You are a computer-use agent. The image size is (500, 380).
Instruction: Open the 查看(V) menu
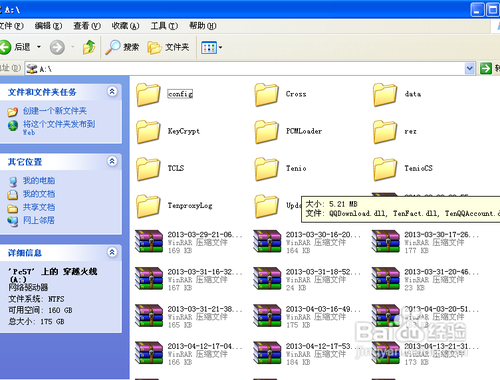coord(87,26)
